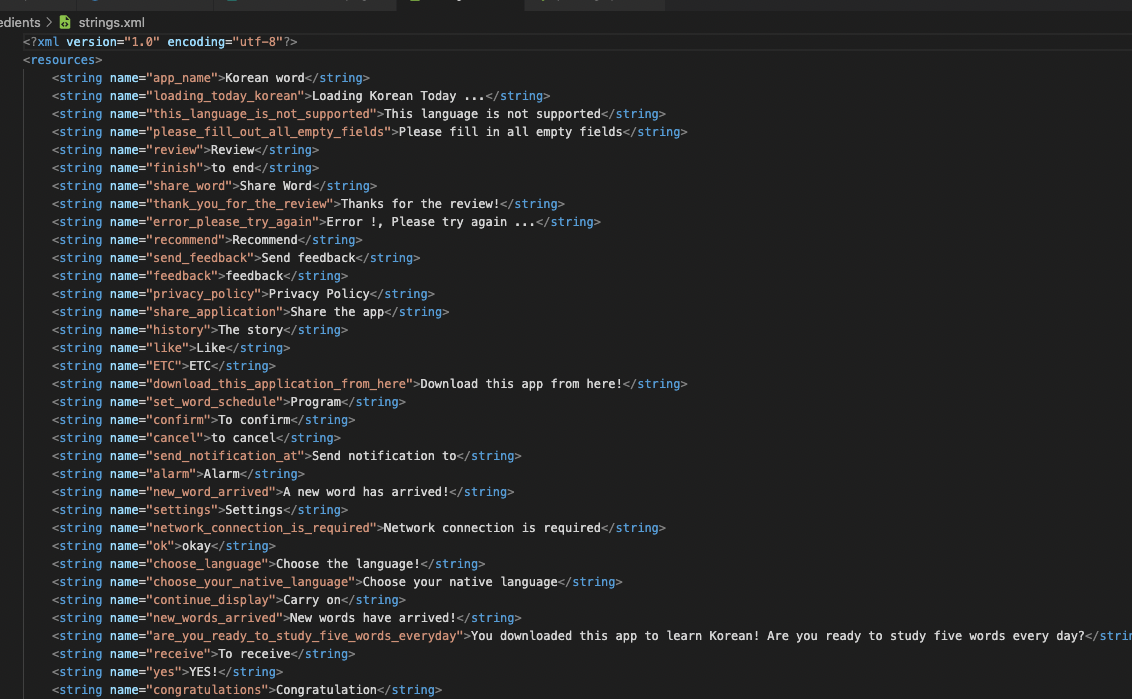Image resolution: width=1132 pixels, height=699 pixels.
Task: Switch to the active editor tab at top
Action: tap(460, 5)
